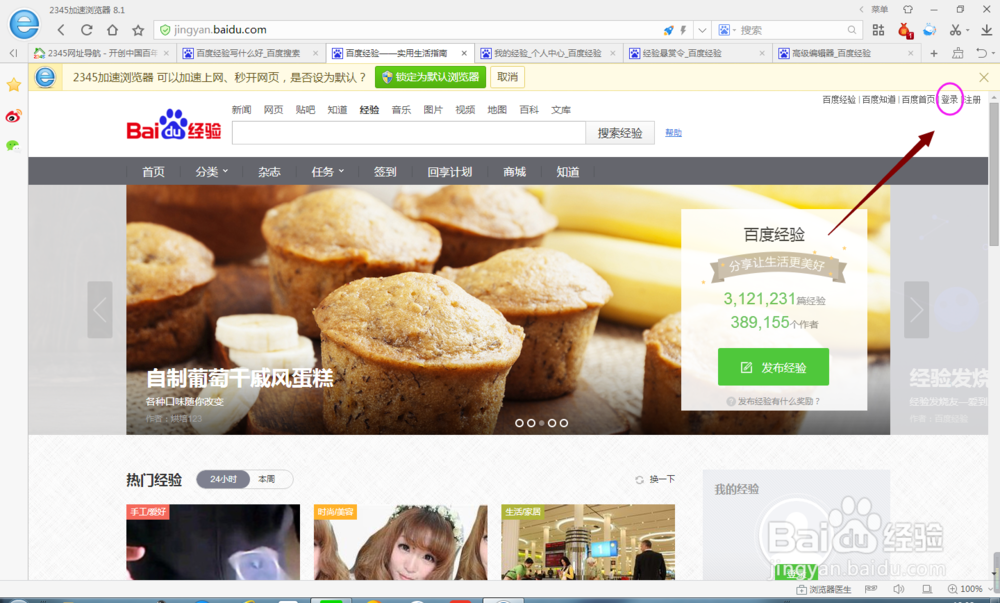Image resolution: width=1000 pixels, height=603 pixels.
Task: Open 签到 in the nav bar
Action: [385, 171]
